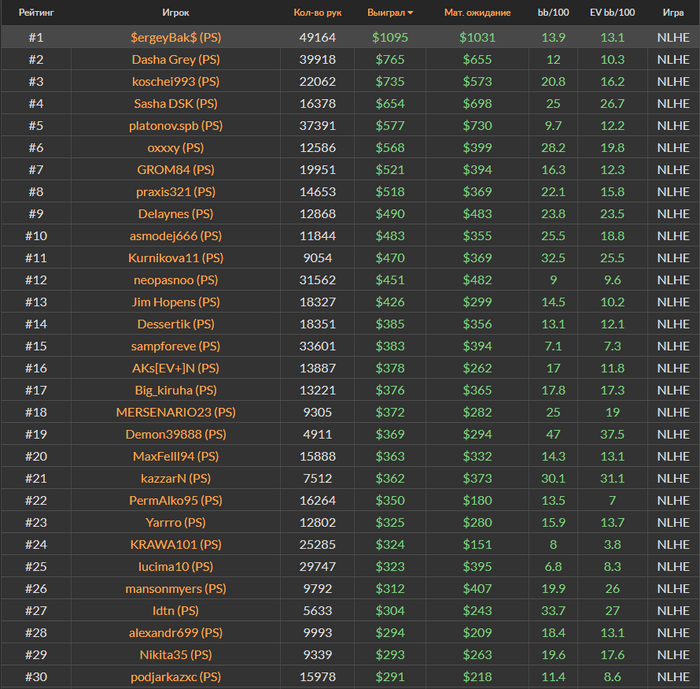This screenshot has width=700, height=689.
Task: Open player $ergeyBak$ (PS) profile
Action: (176, 37)
